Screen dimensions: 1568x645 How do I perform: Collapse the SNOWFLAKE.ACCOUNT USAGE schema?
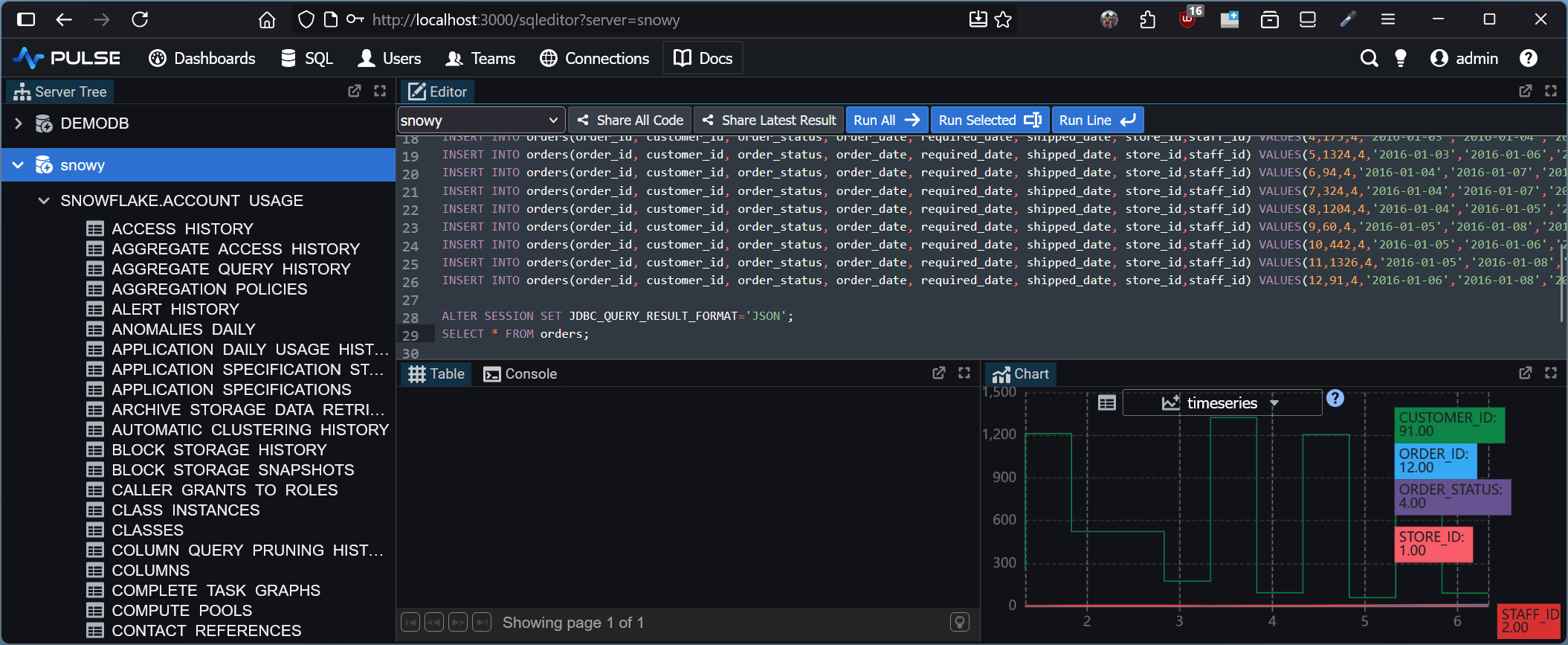[44, 201]
